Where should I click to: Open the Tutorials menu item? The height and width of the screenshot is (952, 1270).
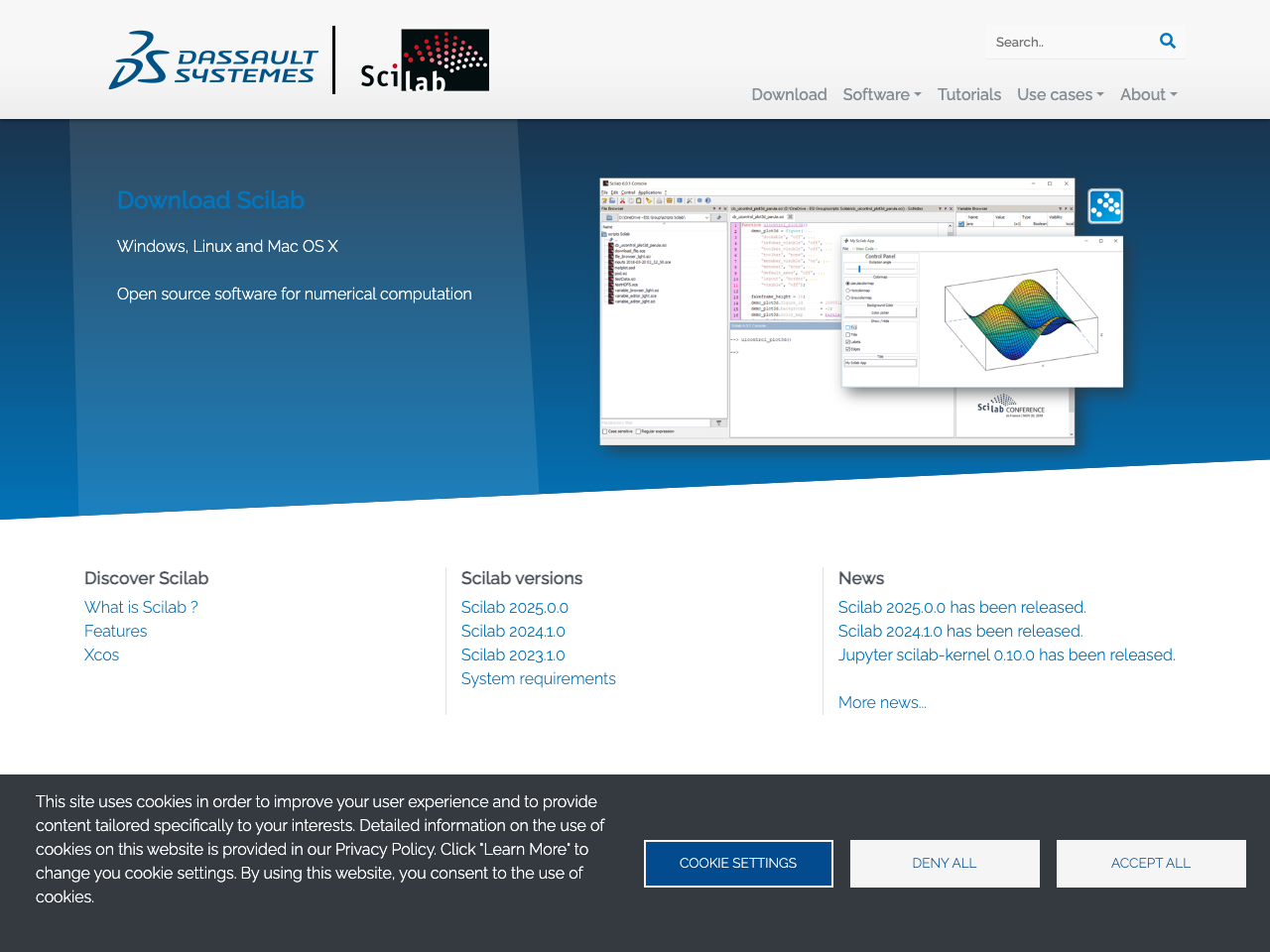(x=969, y=94)
